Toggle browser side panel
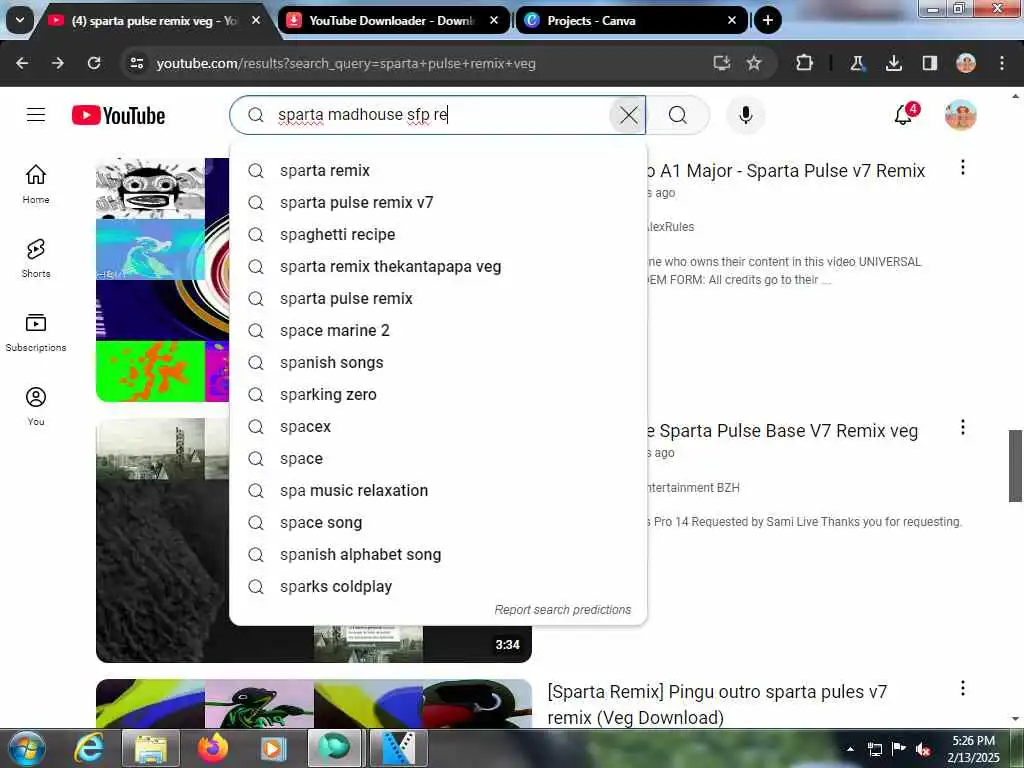 (929, 63)
